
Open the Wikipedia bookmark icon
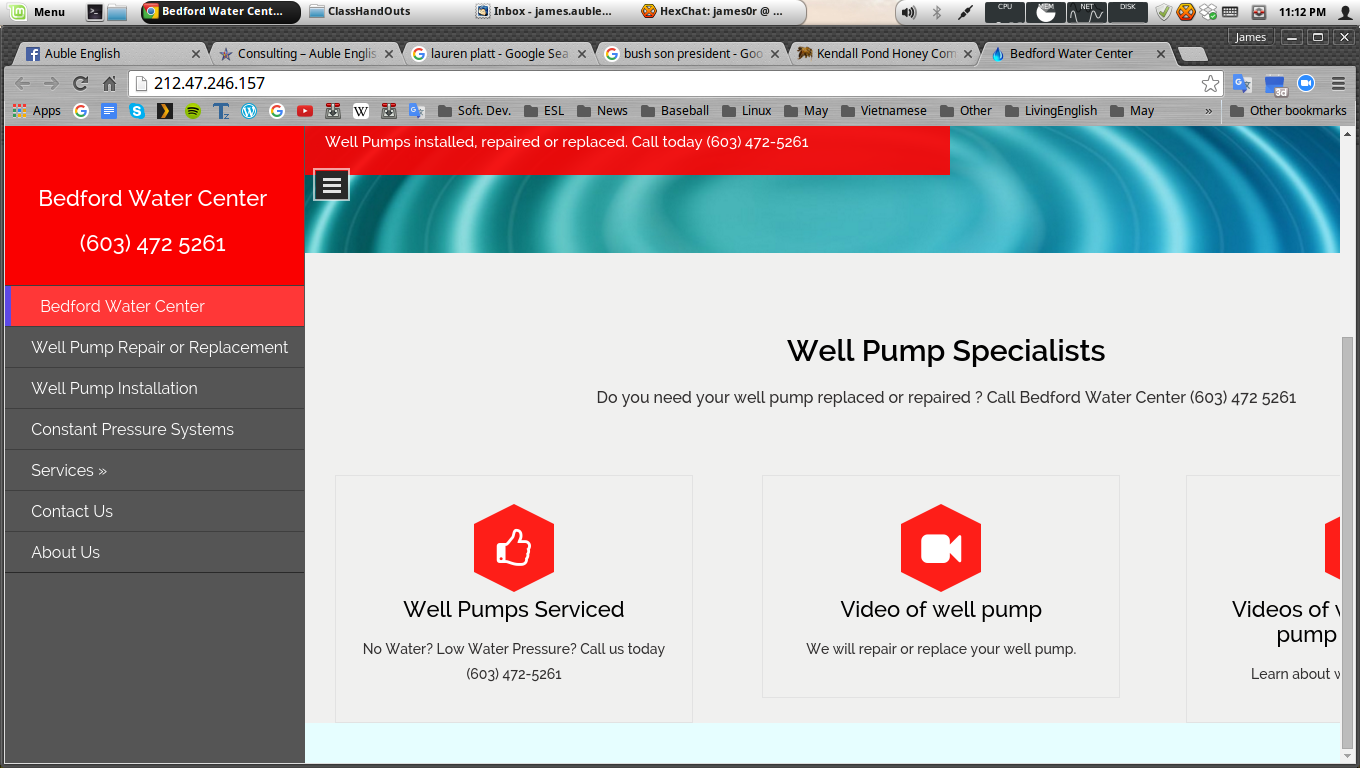pos(361,111)
